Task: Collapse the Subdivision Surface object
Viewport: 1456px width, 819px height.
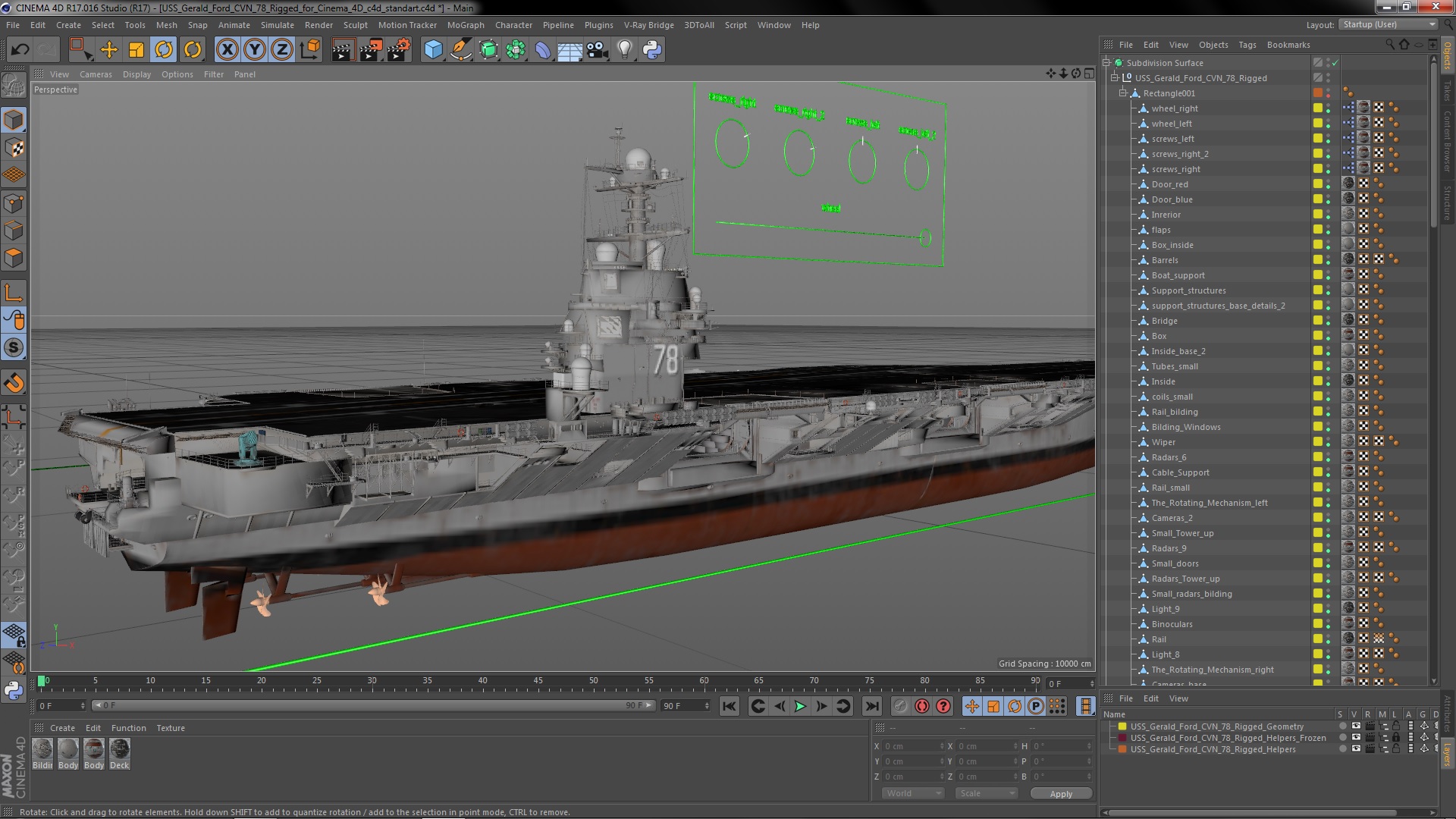Action: click(x=1106, y=63)
